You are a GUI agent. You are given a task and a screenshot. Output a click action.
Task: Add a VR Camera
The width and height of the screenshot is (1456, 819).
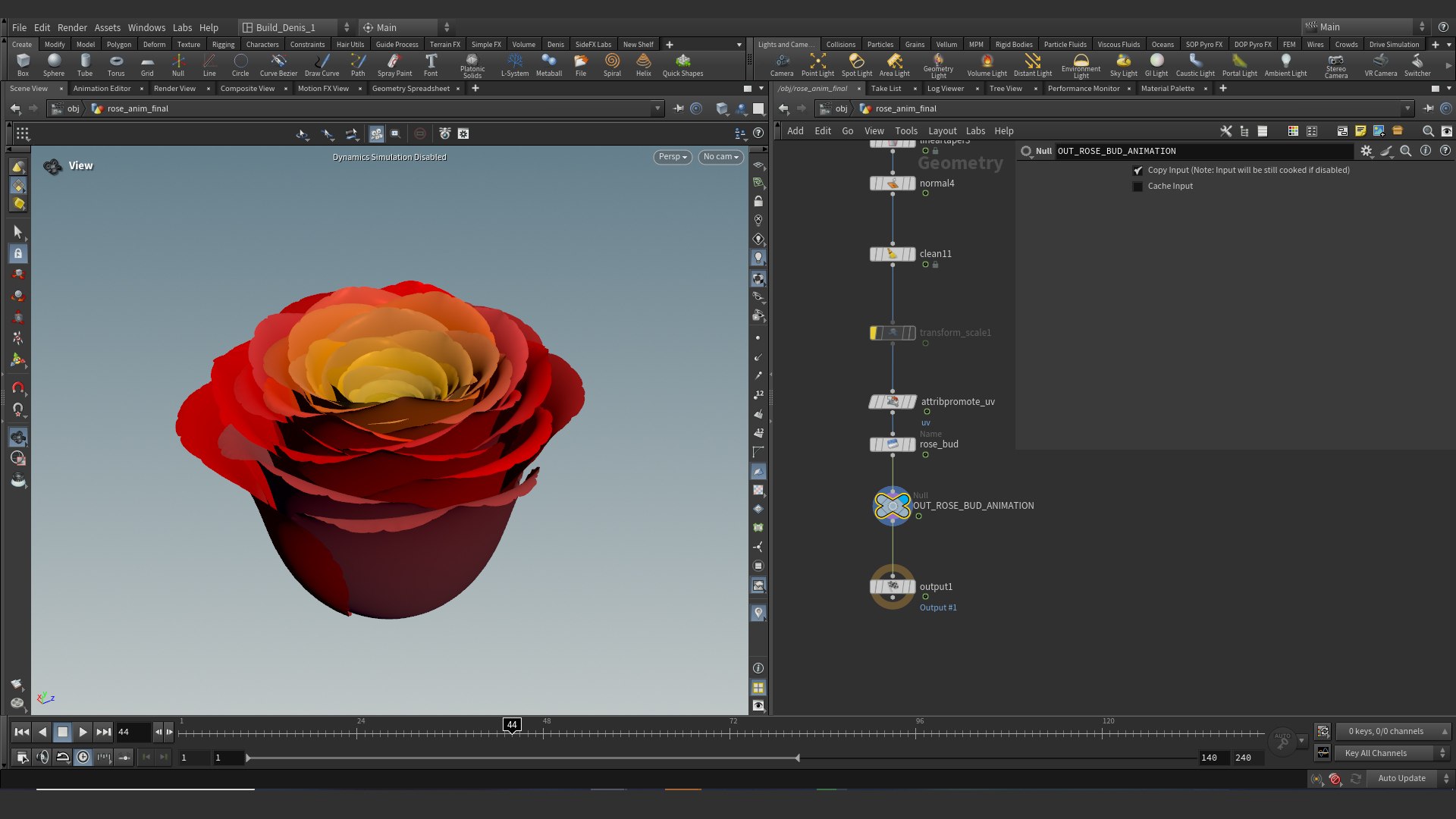[1381, 64]
